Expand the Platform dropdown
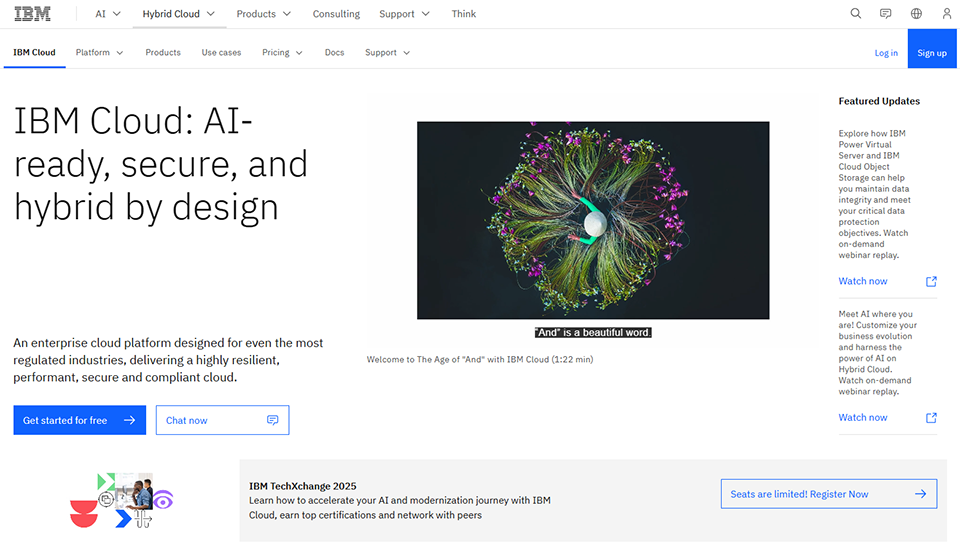Viewport: 960px width, 546px height. click(99, 53)
